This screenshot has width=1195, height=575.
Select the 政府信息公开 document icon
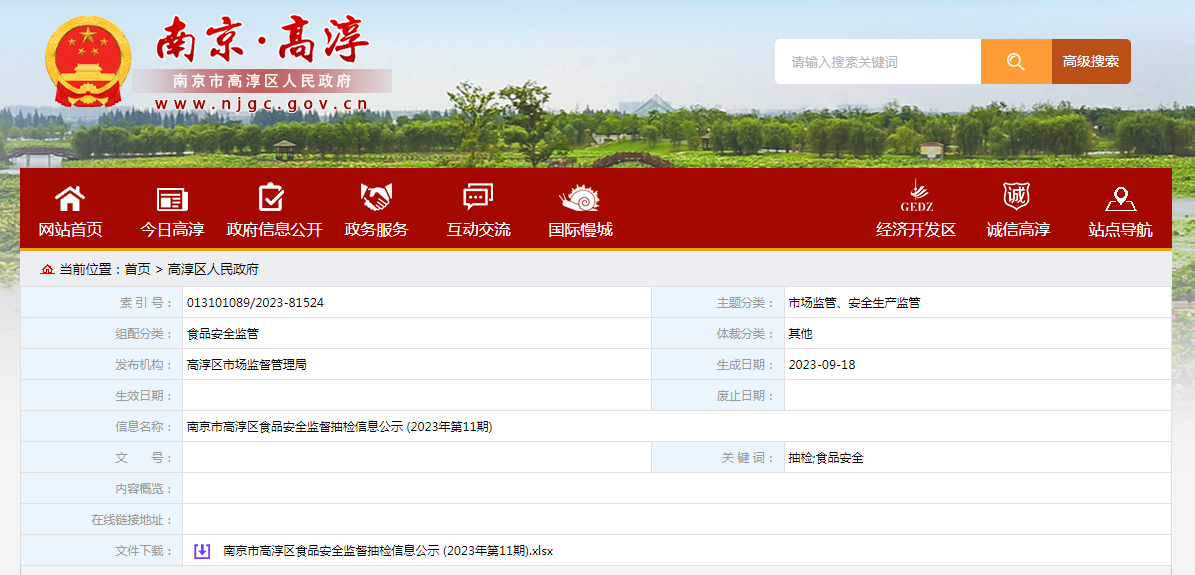pyautogui.click(x=273, y=198)
